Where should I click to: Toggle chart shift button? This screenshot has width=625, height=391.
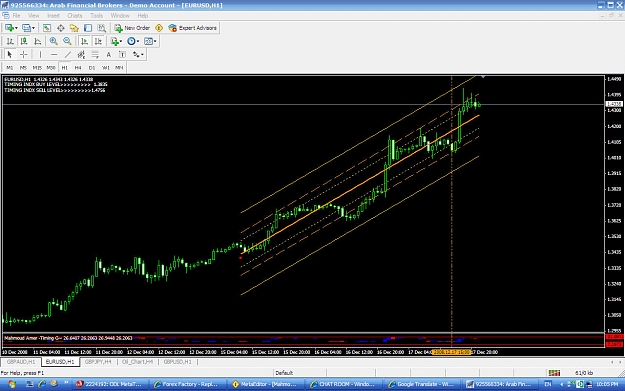point(98,41)
